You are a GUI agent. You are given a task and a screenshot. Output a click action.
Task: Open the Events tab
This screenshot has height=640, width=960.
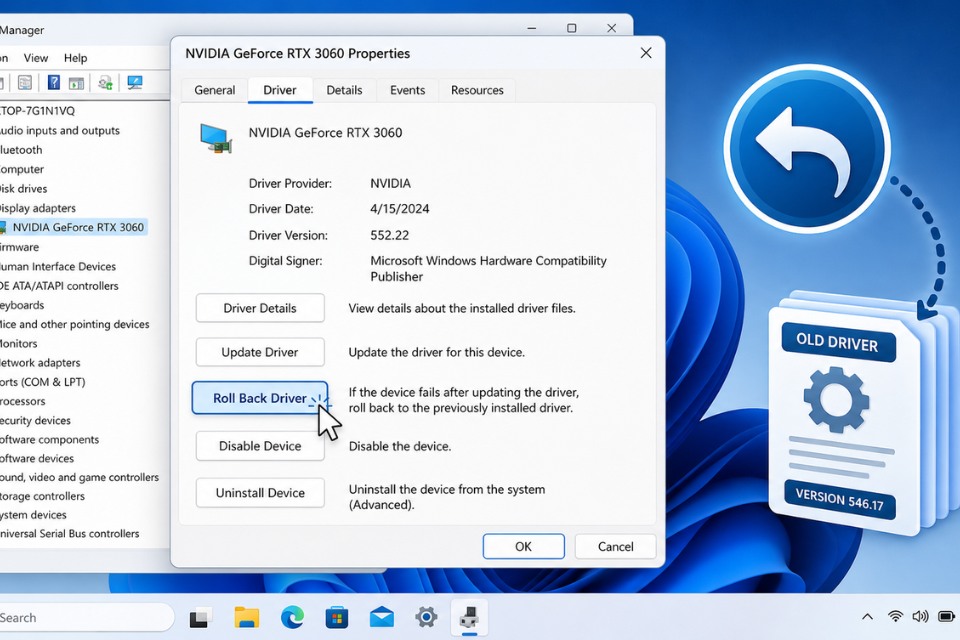407,90
